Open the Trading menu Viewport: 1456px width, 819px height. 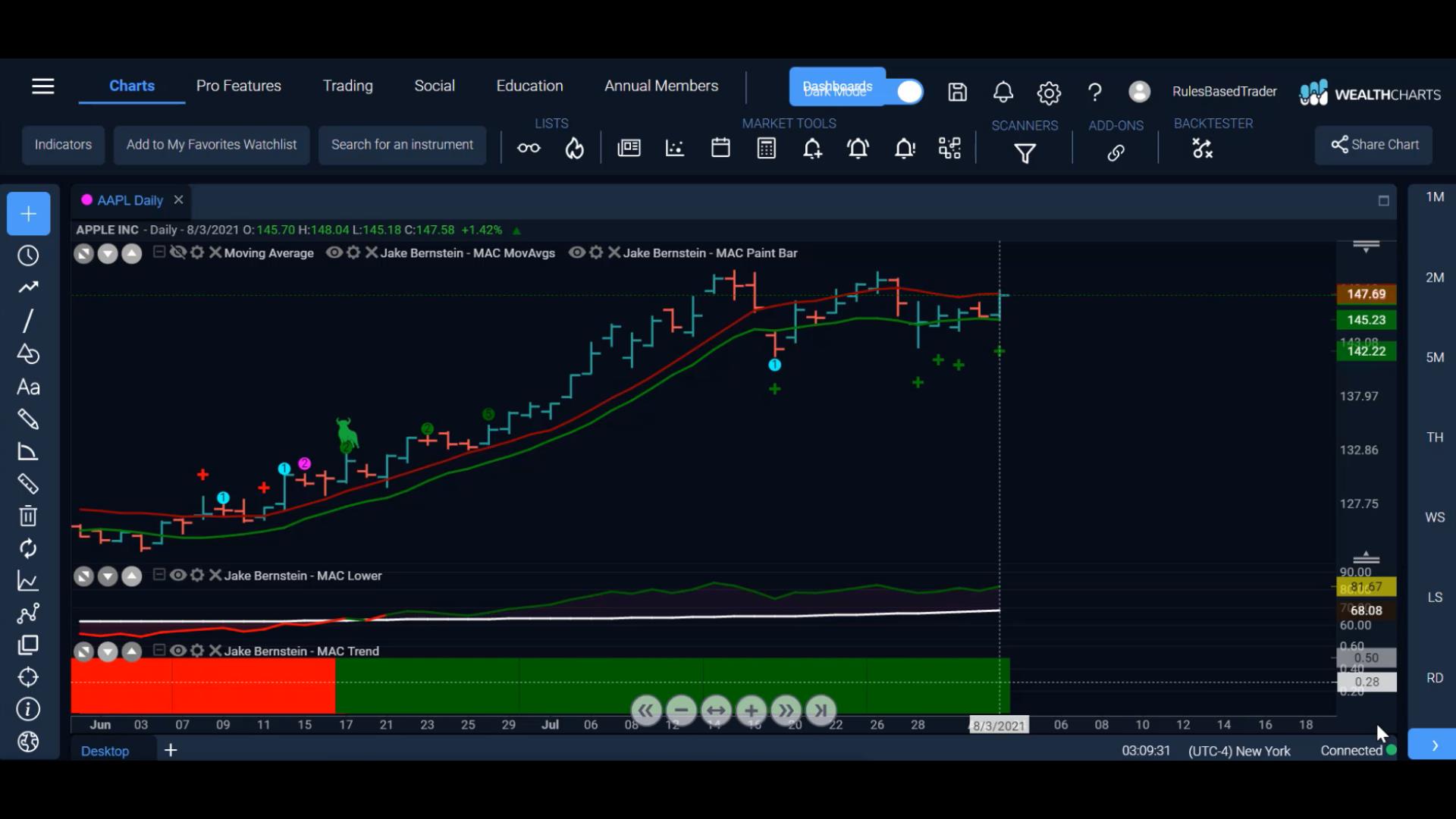(347, 86)
